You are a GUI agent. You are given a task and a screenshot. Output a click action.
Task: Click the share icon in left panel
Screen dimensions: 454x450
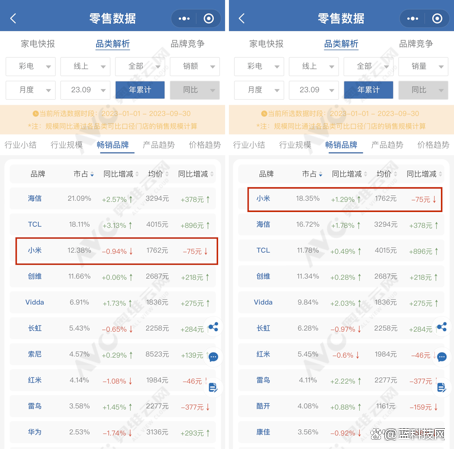[x=213, y=327]
